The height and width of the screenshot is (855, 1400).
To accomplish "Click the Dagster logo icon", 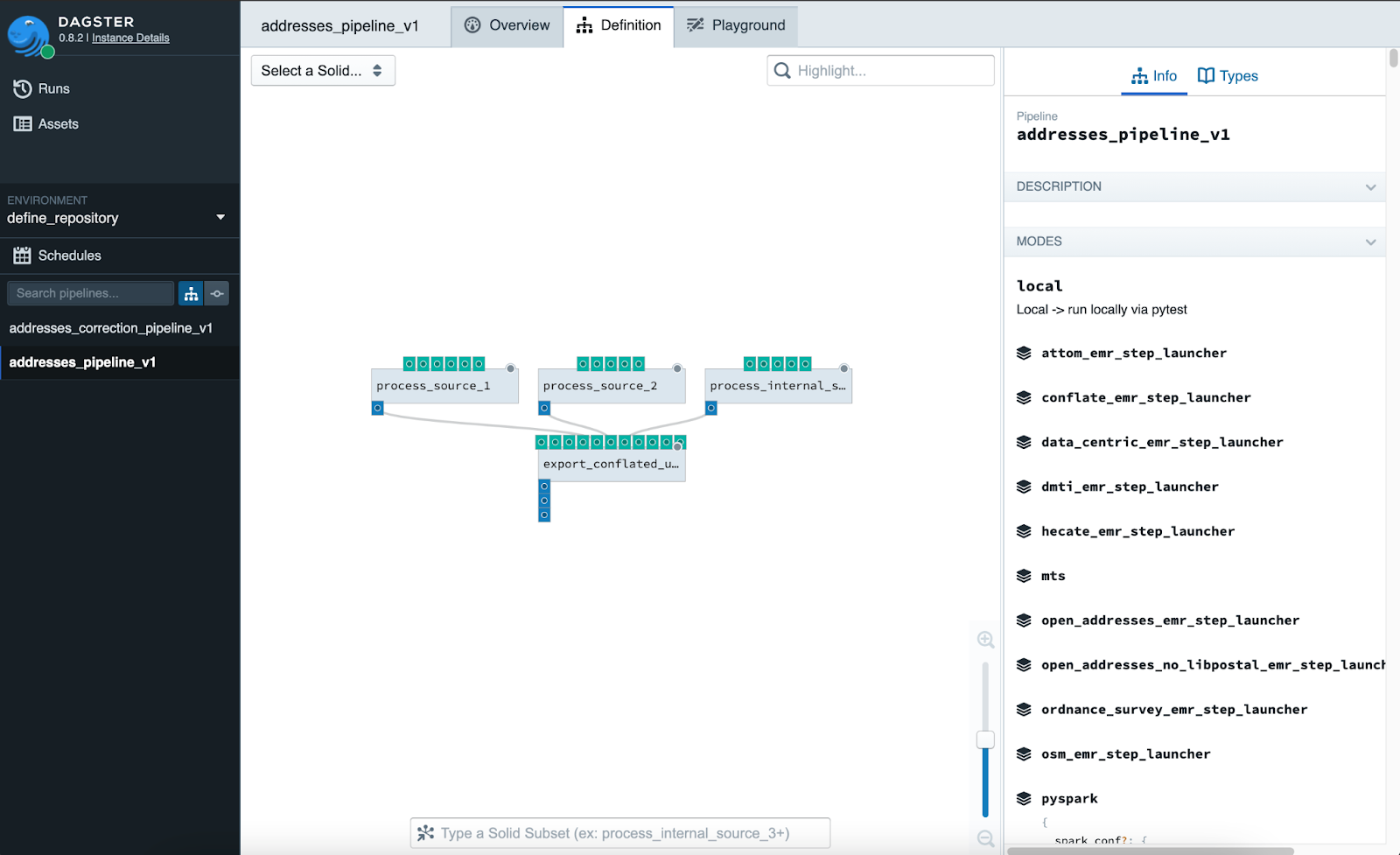I will [29, 36].
